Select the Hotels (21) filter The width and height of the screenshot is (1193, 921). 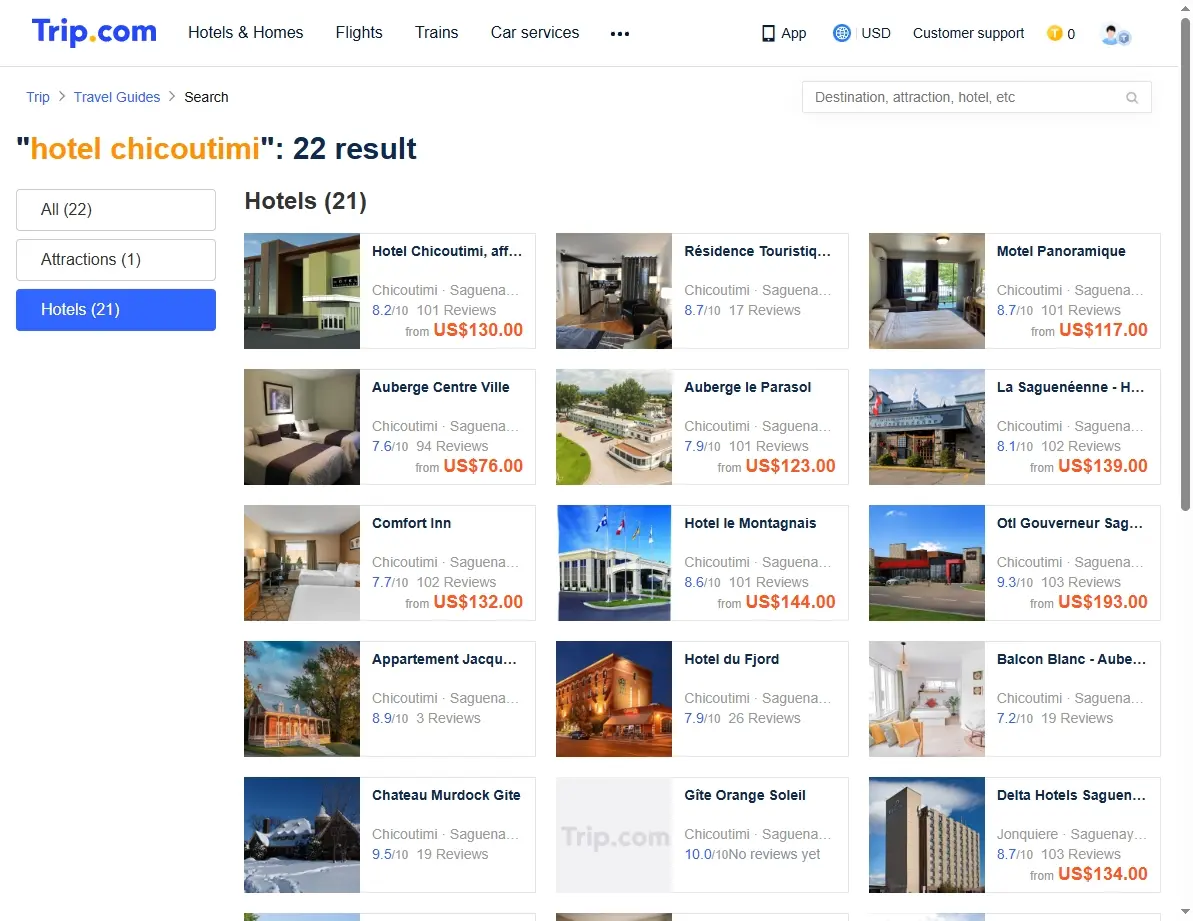(x=116, y=310)
